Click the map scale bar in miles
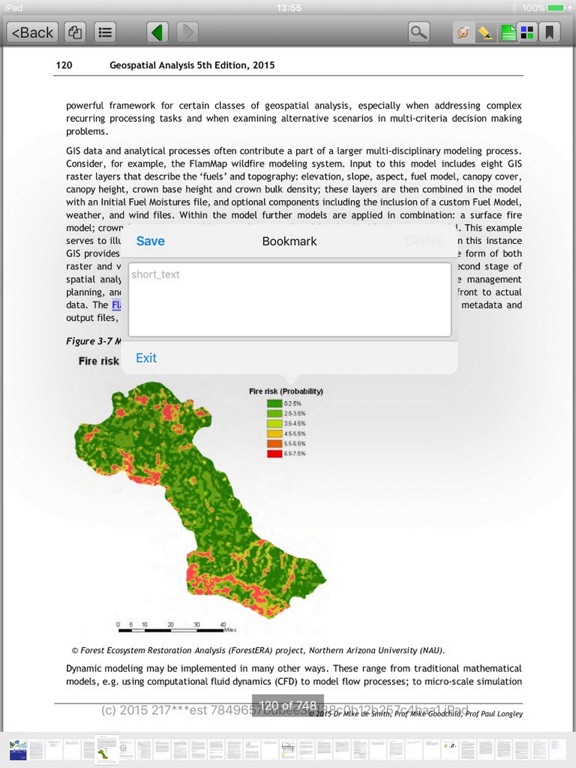The image size is (576, 768). 175,627
